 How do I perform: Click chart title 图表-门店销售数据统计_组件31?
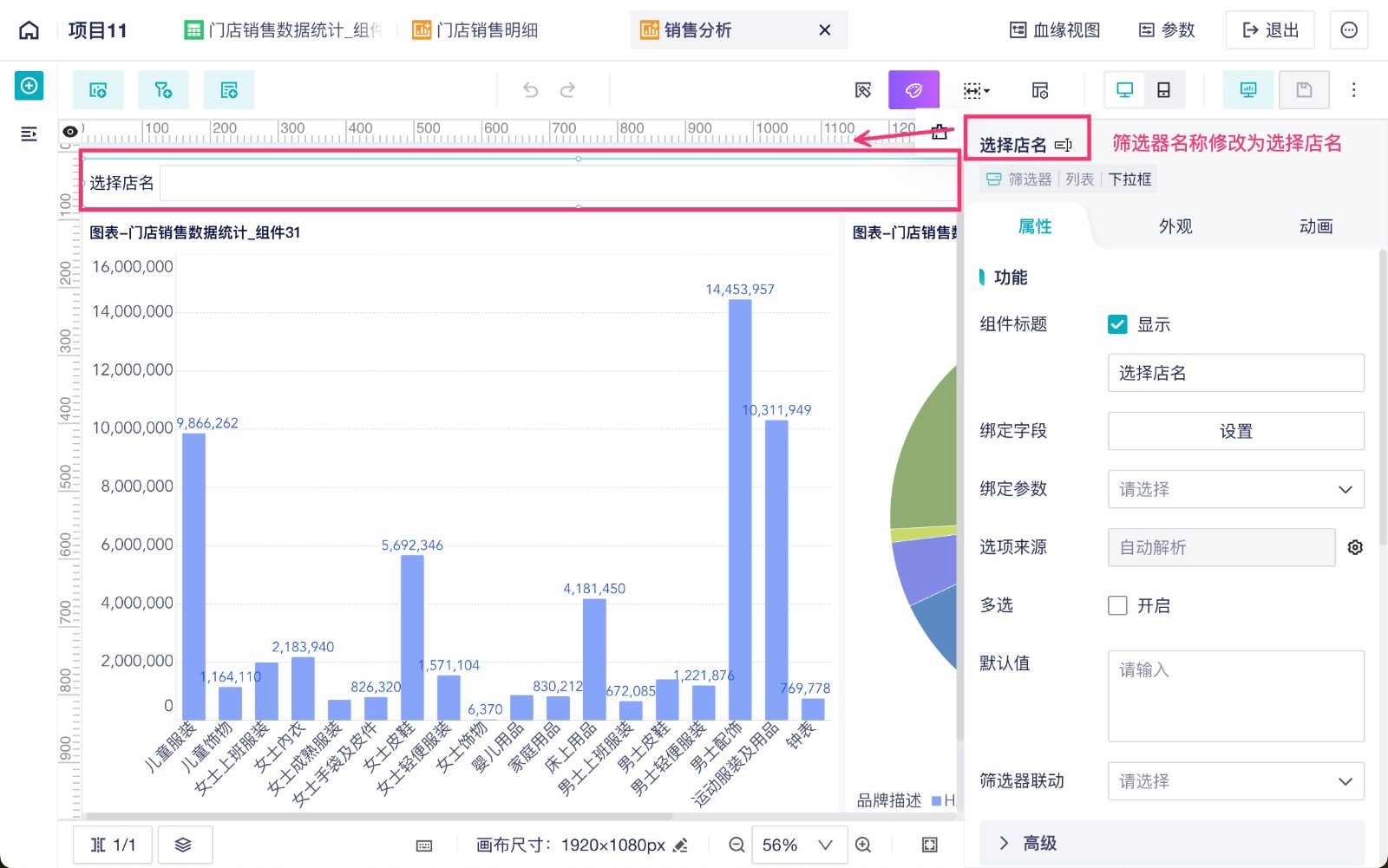pos(194,232)
